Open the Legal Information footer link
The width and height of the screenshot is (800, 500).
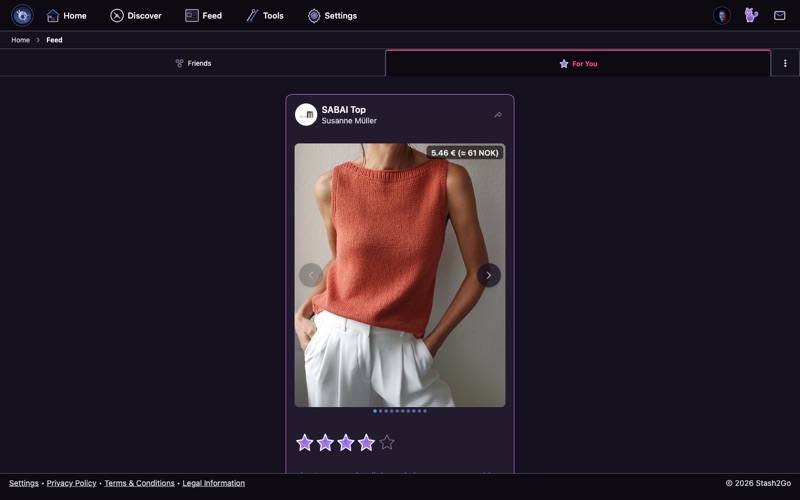(213, 483)
